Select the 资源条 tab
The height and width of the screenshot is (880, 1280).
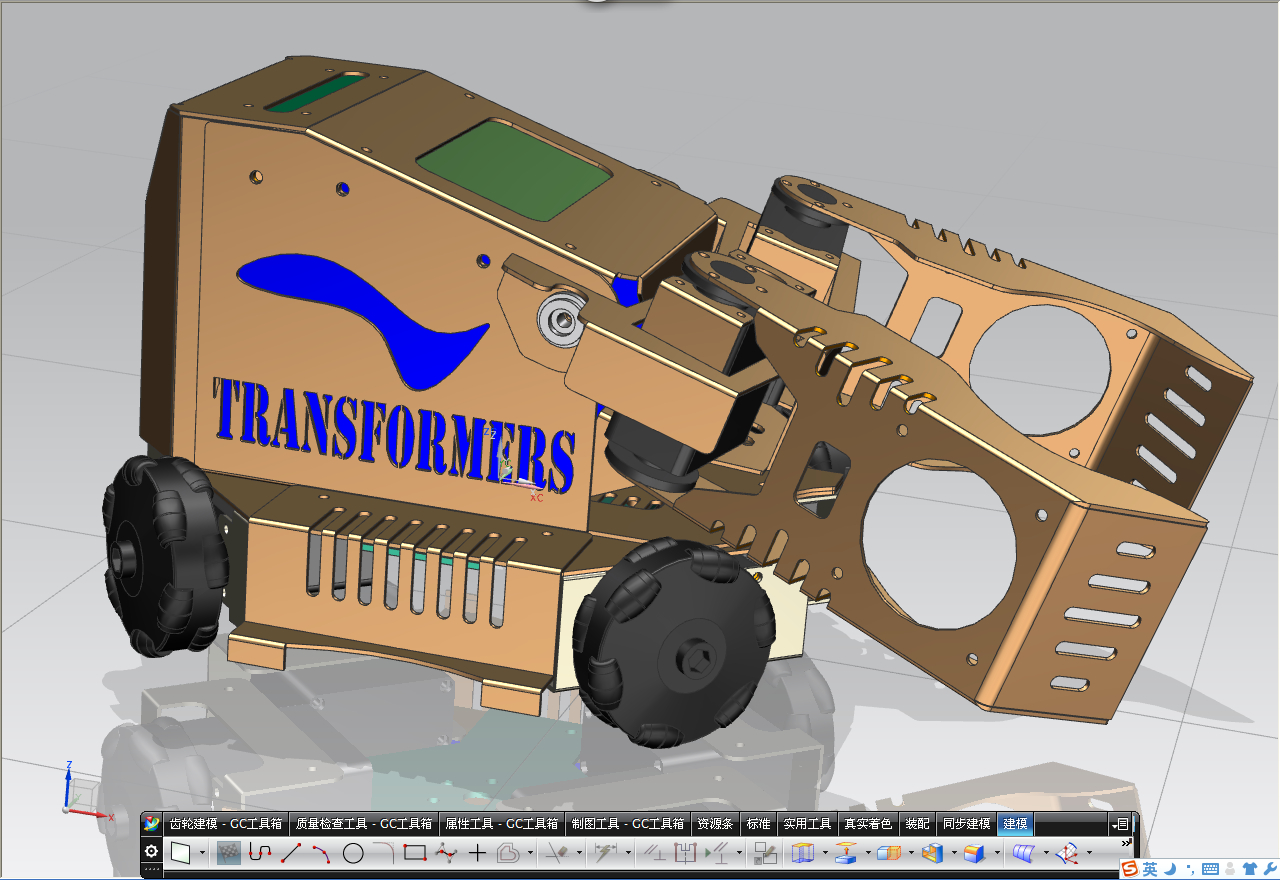pos(715,824)
